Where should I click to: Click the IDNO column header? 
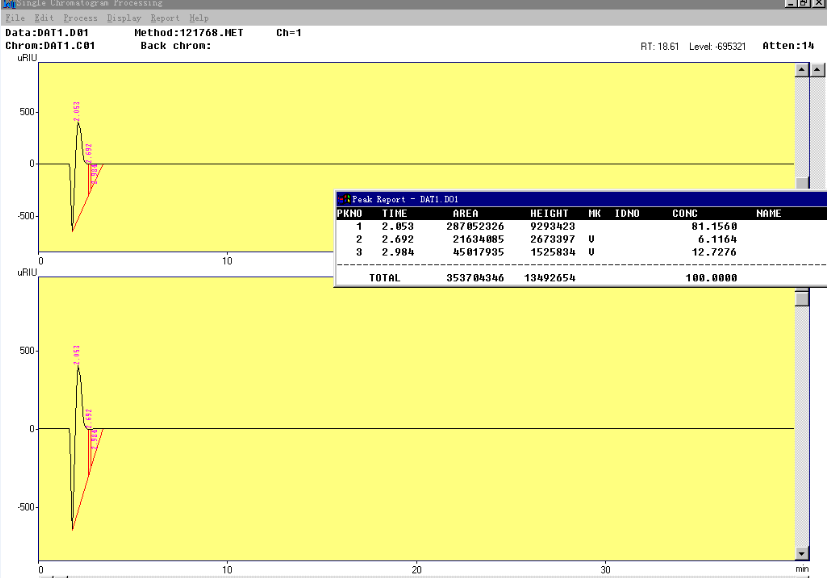coord(627,214)
